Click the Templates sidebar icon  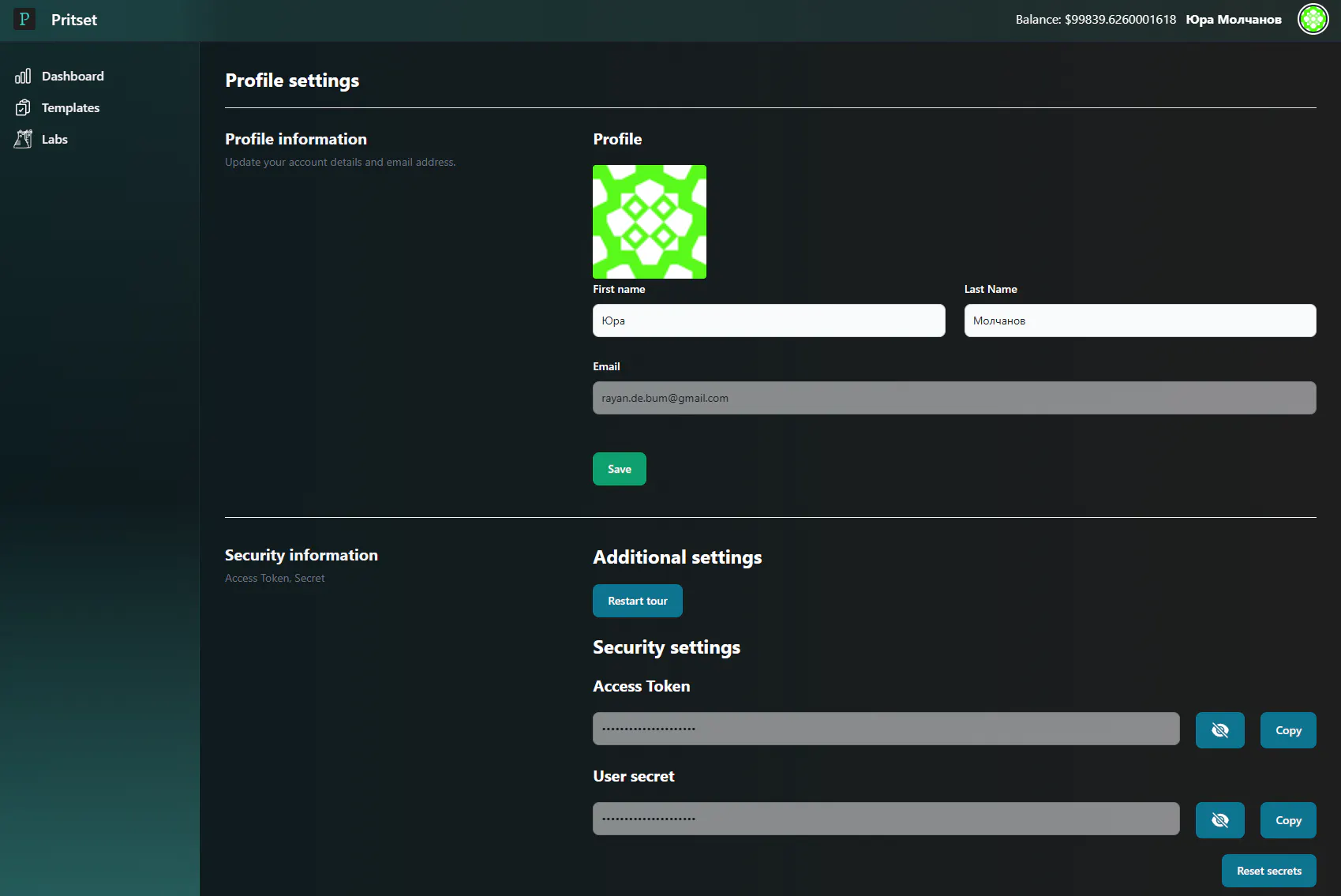click(x=23, y=107)
